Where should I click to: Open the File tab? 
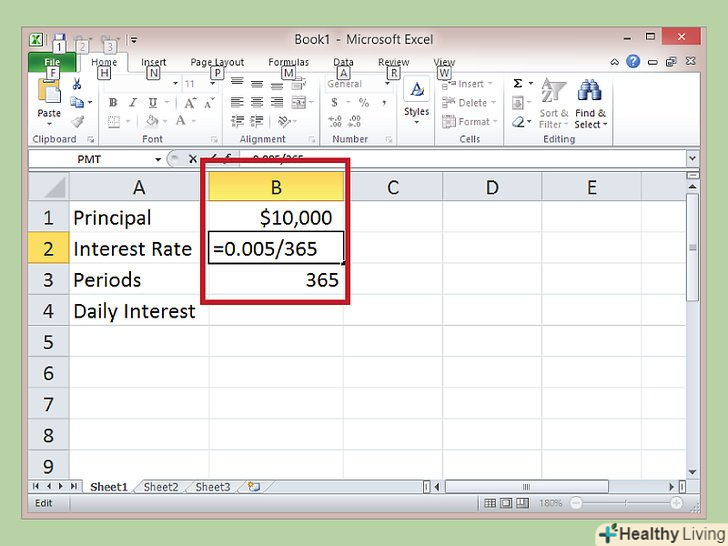[x=52, y=62]
